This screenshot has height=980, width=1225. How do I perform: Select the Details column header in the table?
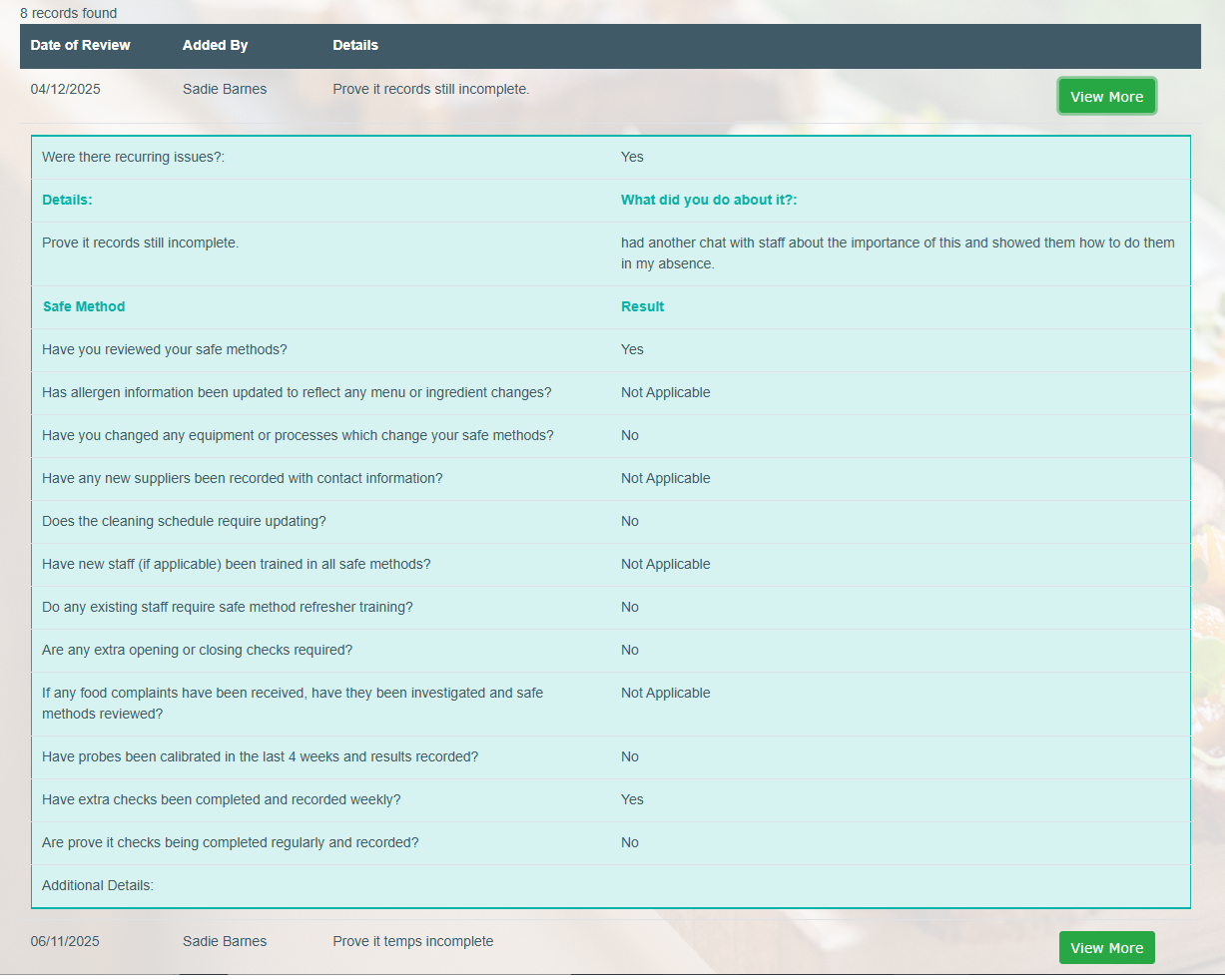[355, 45]
